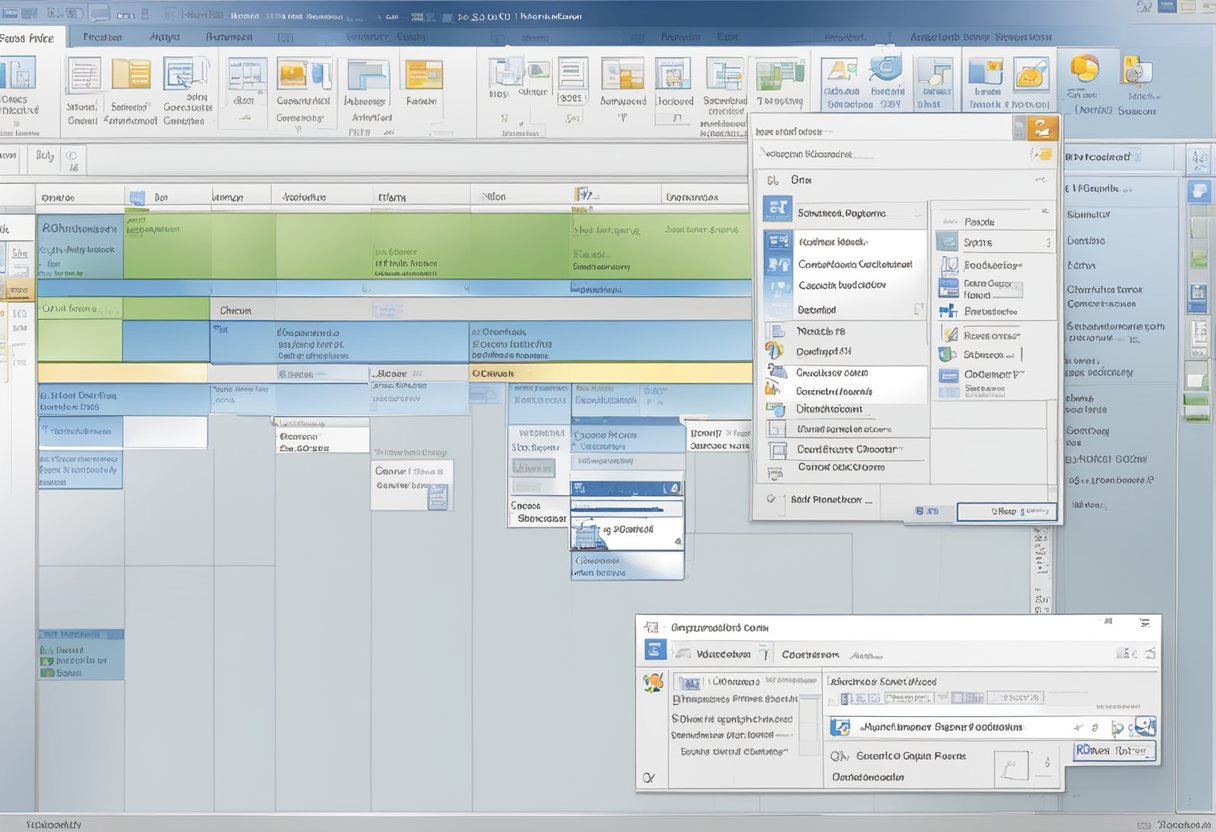Toggle the small checkbox beside the dialog's fifth list row
The width and height of the screenshot is (1216, 832).
pos(919,310)
